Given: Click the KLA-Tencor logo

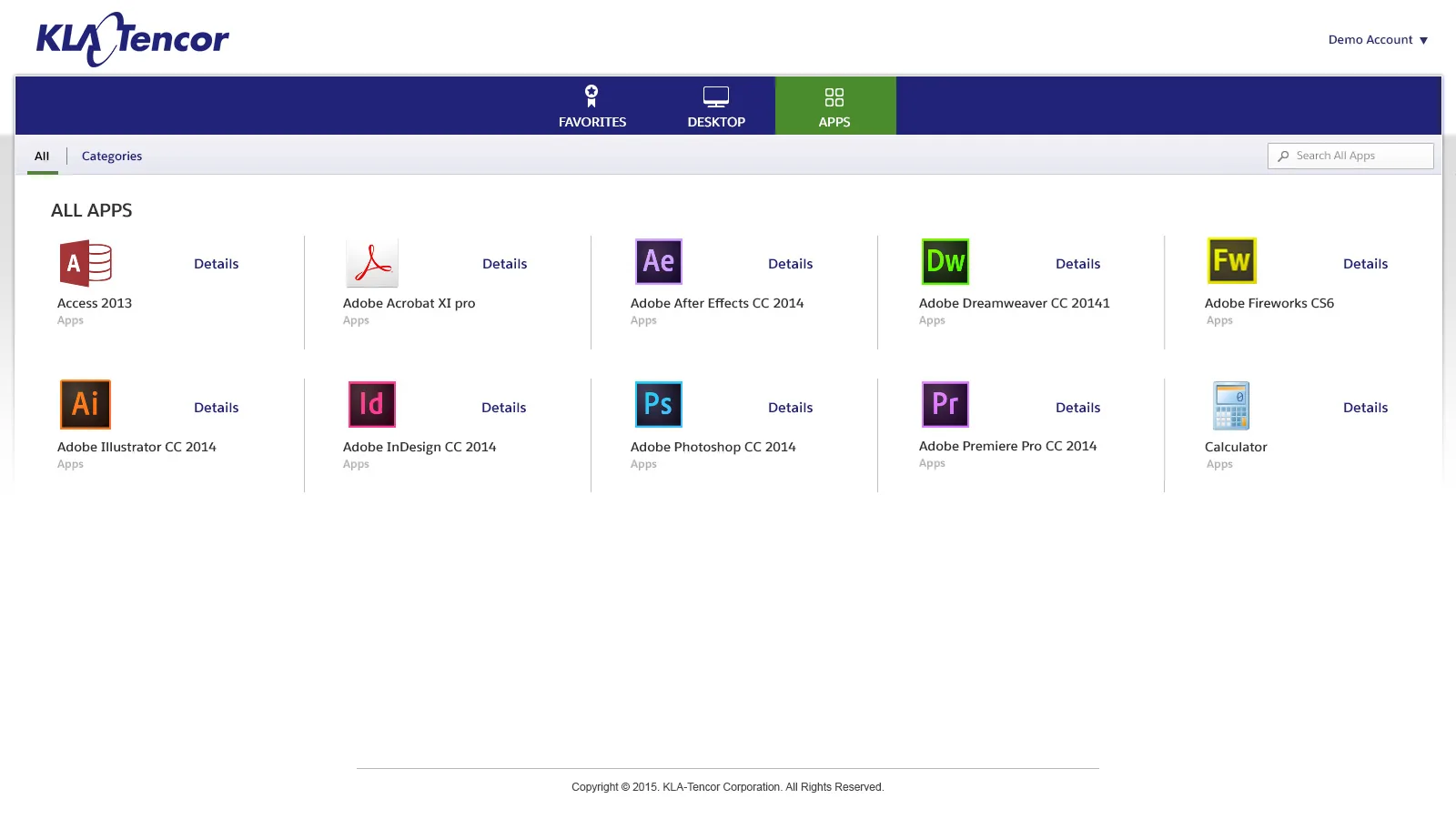Looking at the screenshot, I should pos(133,39).
